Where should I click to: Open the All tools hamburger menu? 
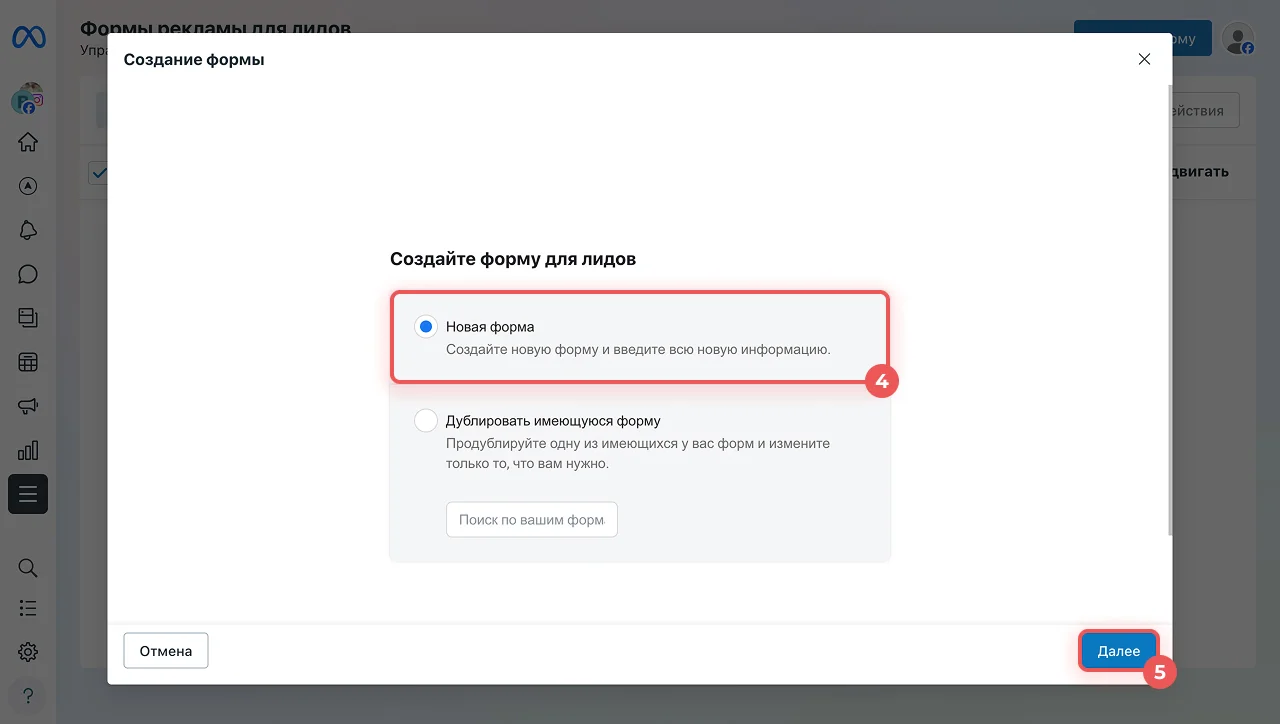coord(28,494)
